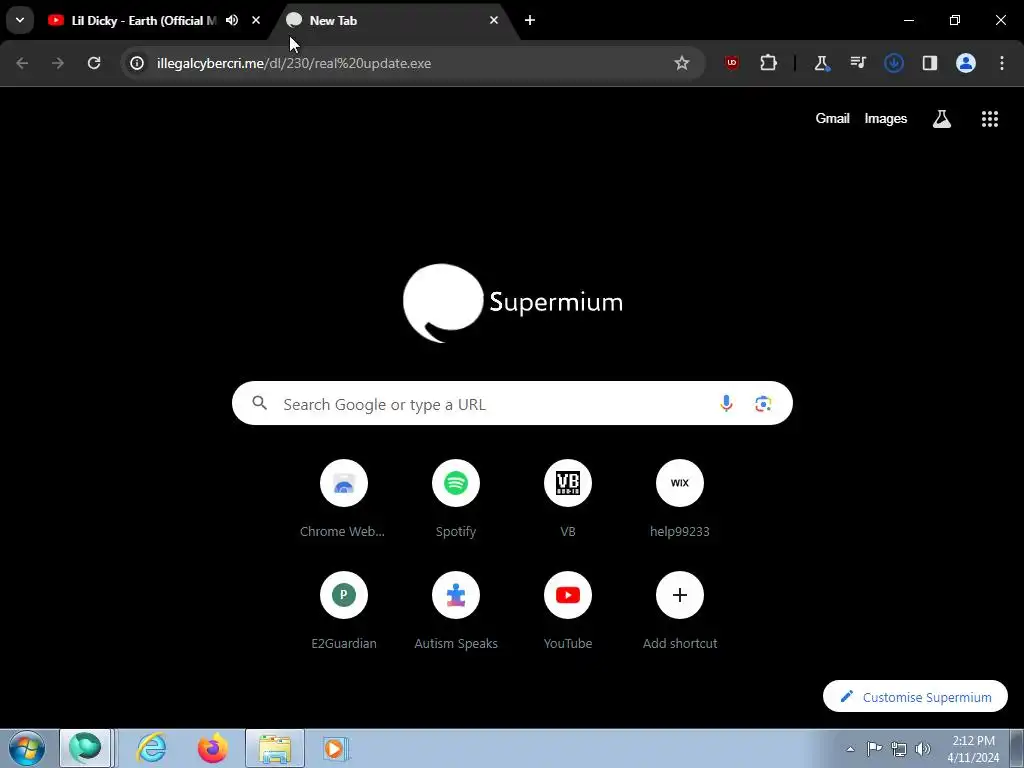Click the Show desktop strip after clock
1024x768 pixels.
1016,748
